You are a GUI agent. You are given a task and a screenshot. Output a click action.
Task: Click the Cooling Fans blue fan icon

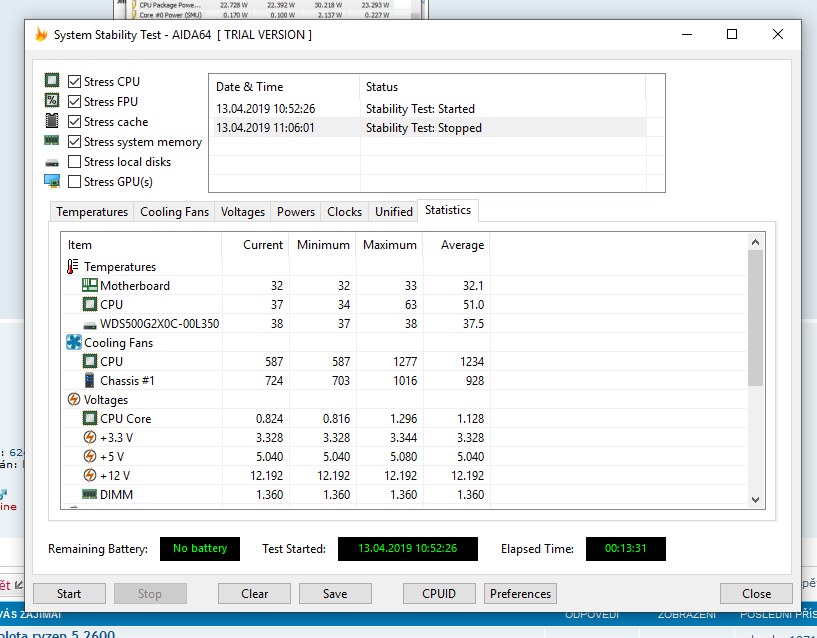pos(74,342)
